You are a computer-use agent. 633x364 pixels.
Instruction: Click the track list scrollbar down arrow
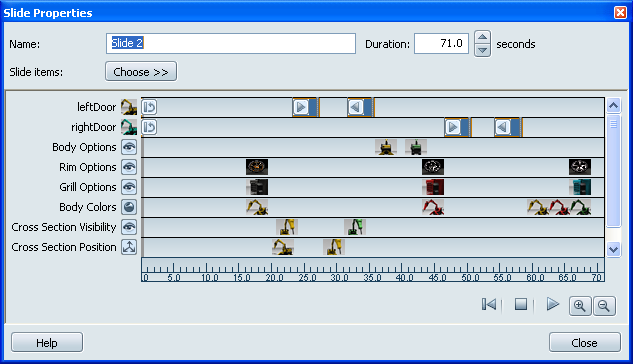[x=614, y=250]
